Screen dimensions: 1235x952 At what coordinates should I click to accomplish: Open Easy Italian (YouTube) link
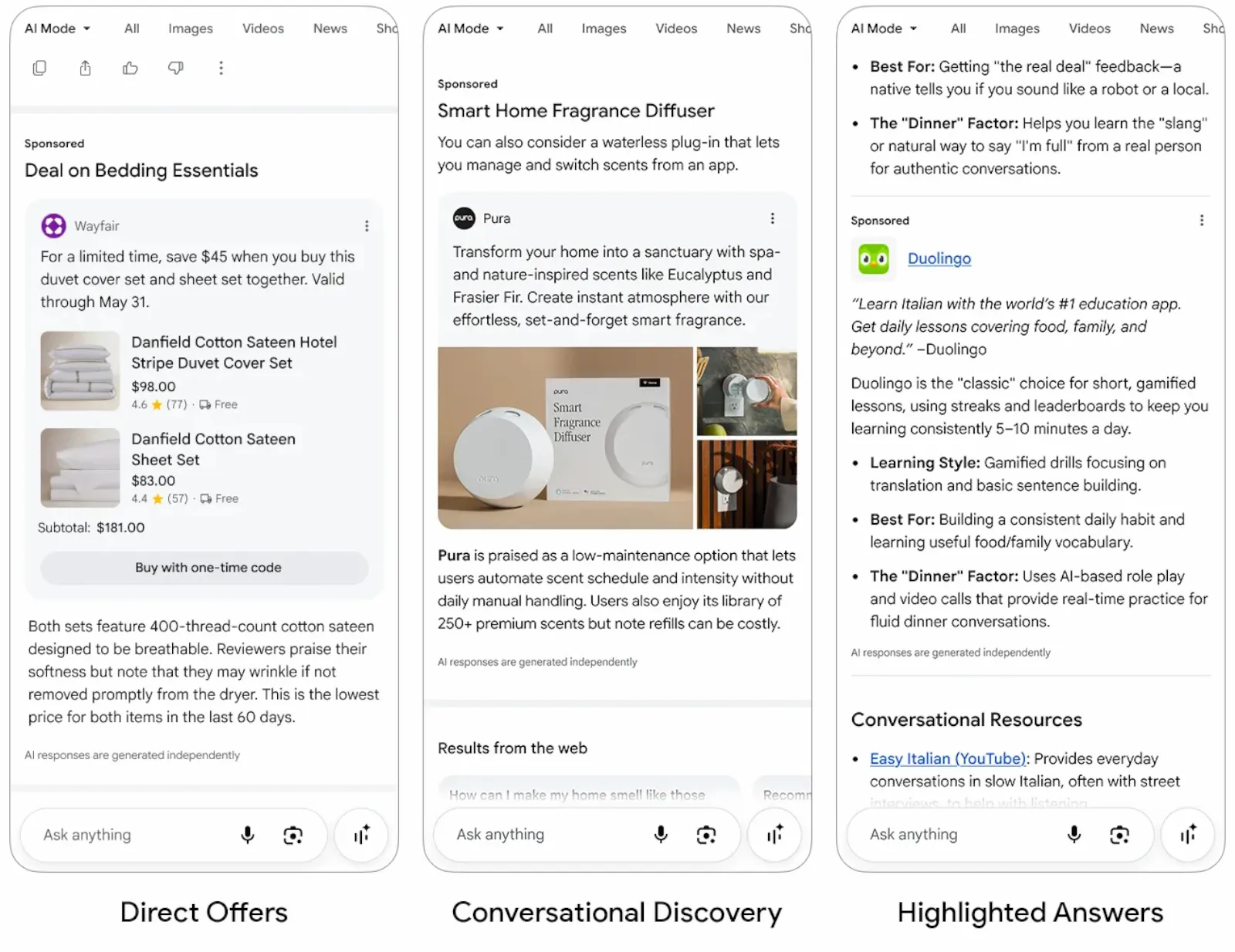tap(948, 758)
